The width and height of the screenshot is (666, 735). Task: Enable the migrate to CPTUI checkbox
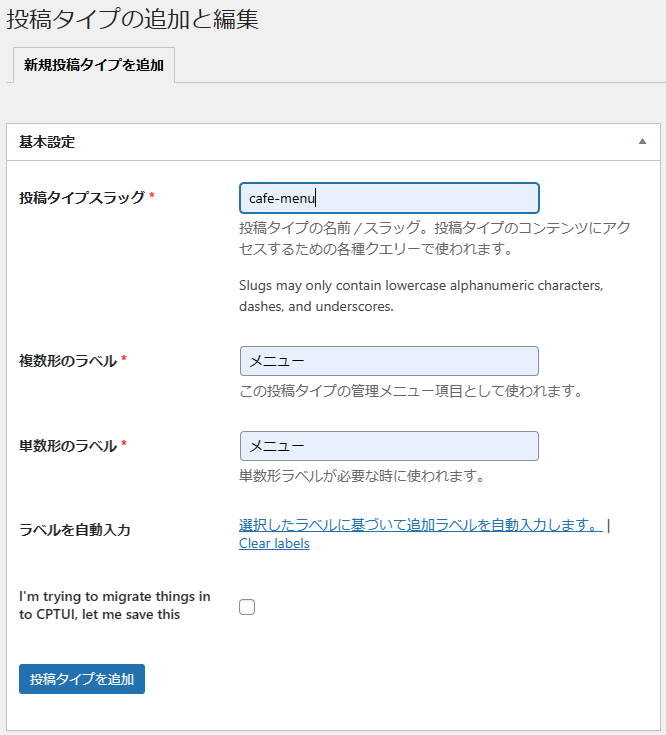pyautogui.click(x=247, y=607)
